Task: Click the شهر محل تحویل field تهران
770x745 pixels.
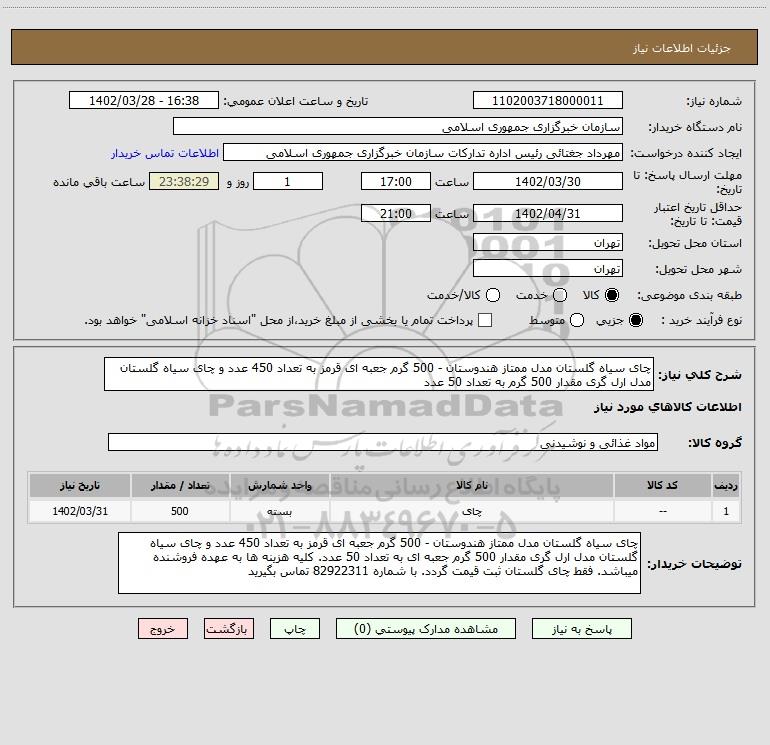Action: (548, 268)
